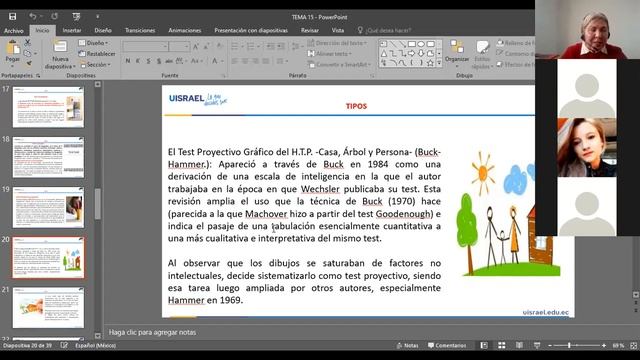Select the triangle shape in shapes gallery
Screen dimensions: 640x360
tap(384, 53)
